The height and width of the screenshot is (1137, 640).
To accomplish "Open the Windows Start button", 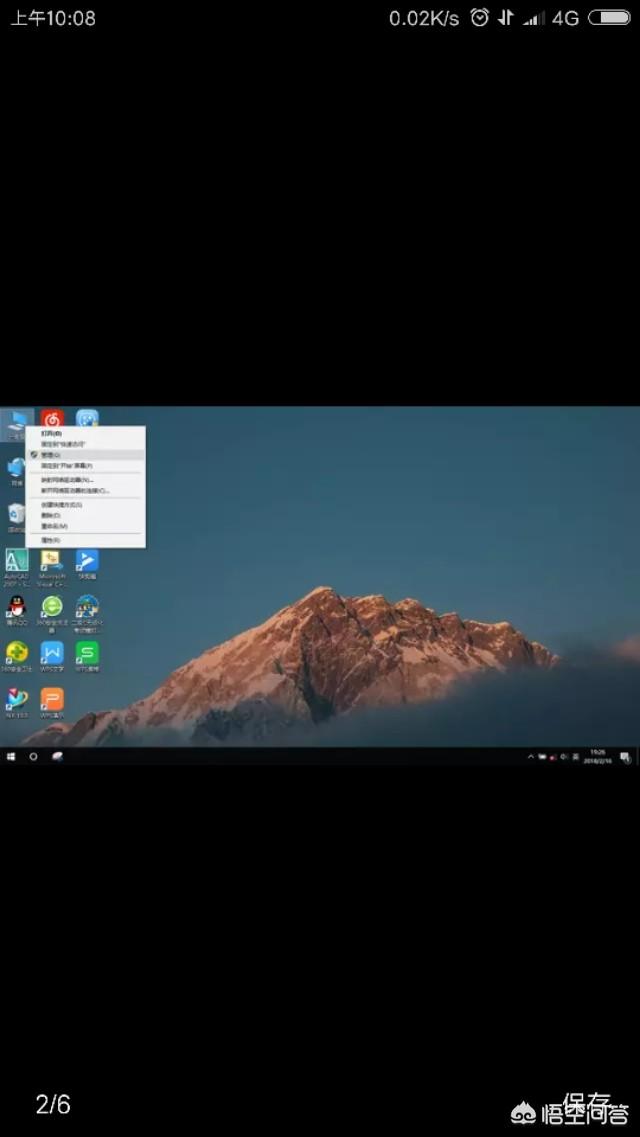I will pyautogui.click(x=11, y=756).
